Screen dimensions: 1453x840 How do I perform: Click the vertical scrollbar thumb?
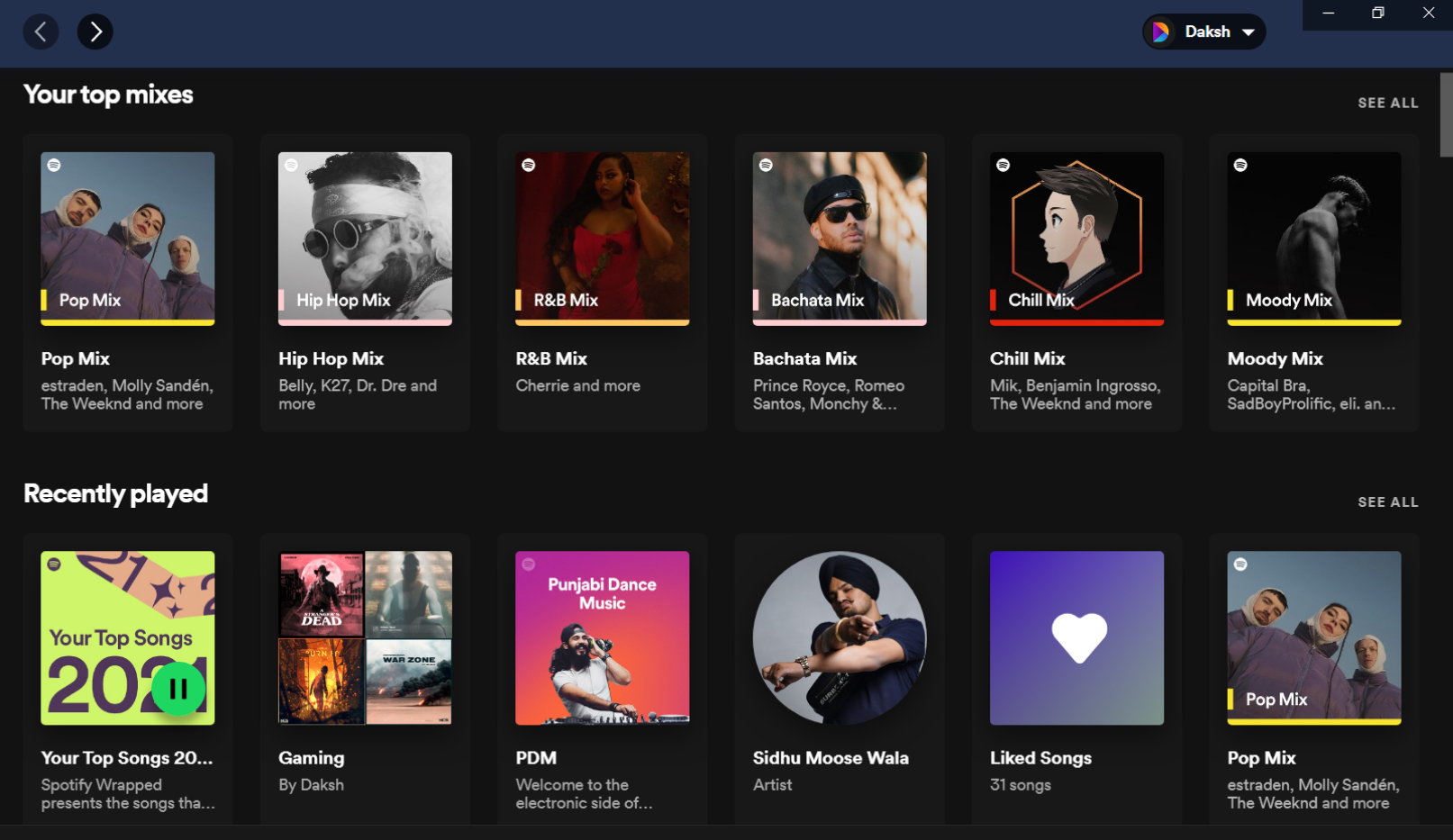tap(1446, 115)
